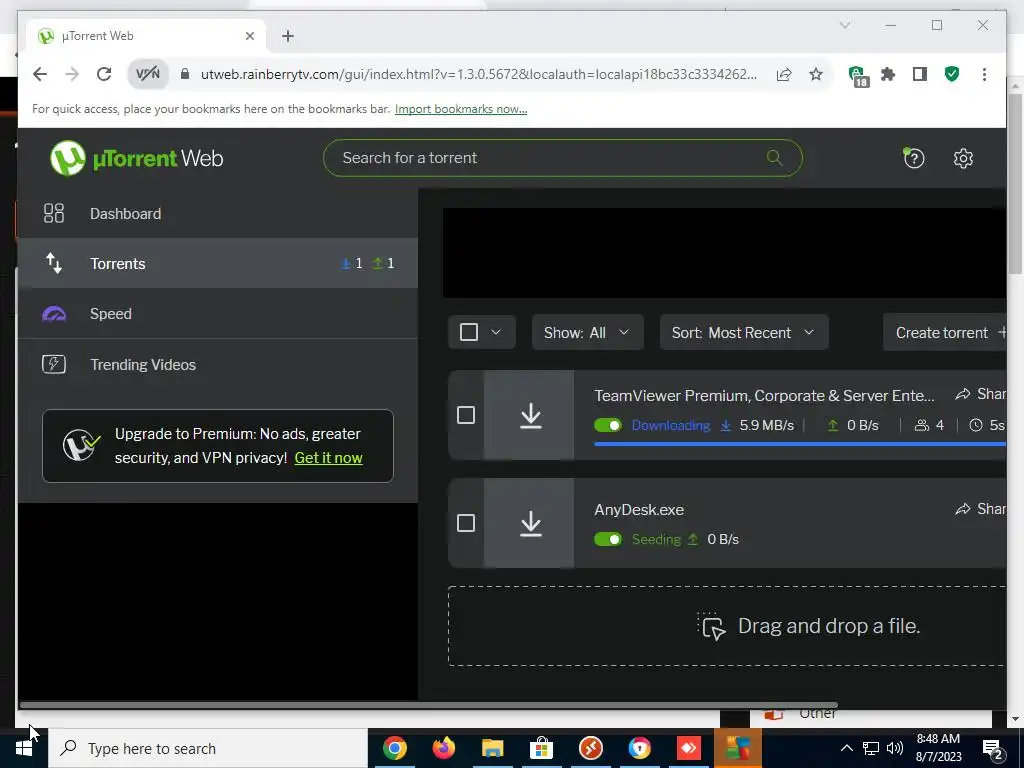Open Chrome from the taskbar
The height and width of the screenshot is (768, 1024).
coord(394,748)
